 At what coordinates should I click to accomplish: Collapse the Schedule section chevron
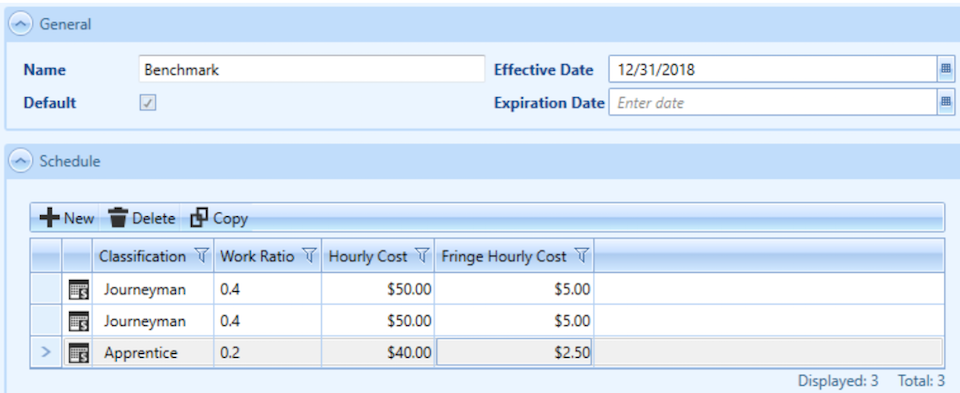click(x=21, y=162)
